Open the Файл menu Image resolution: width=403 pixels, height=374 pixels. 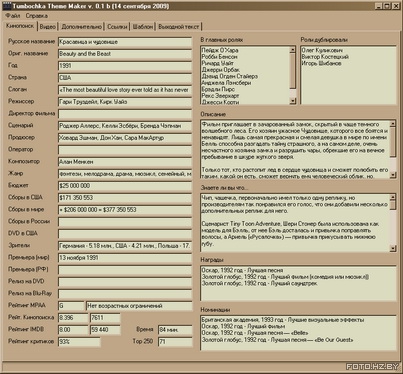(x=13, y=16)
